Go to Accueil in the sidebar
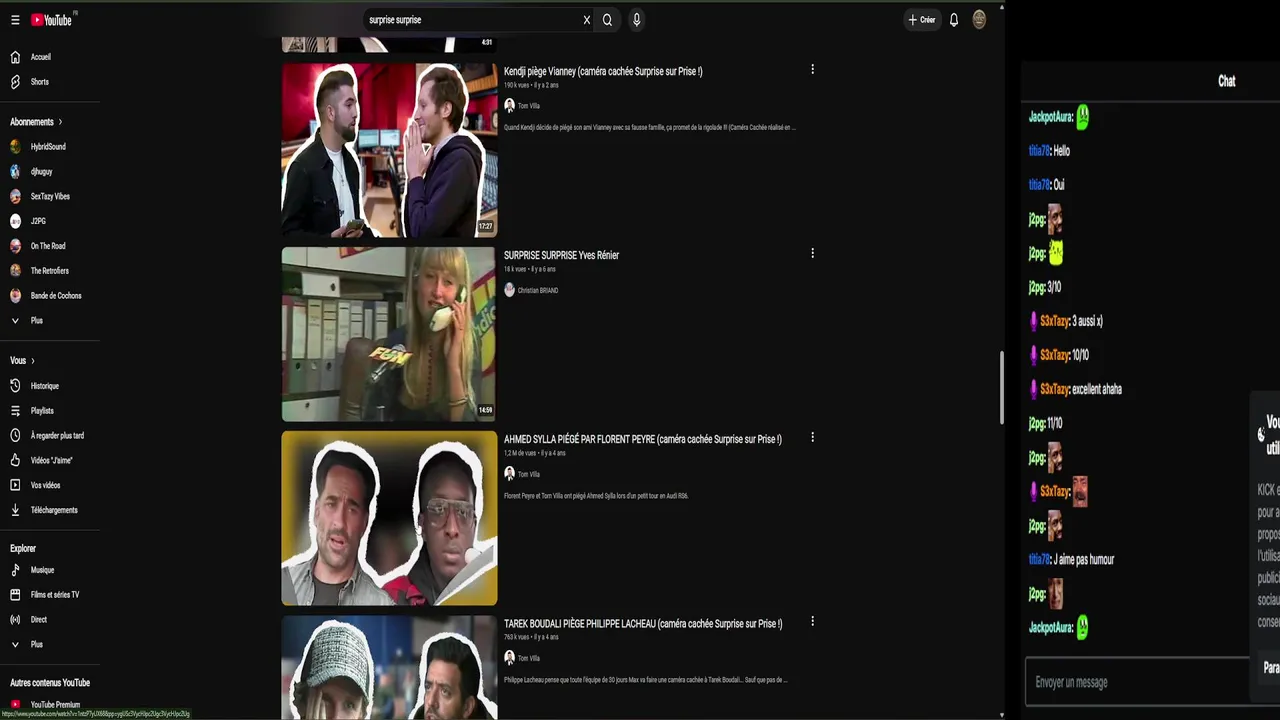The width and height of the screenshot is (1280, 720). point(40,57)
